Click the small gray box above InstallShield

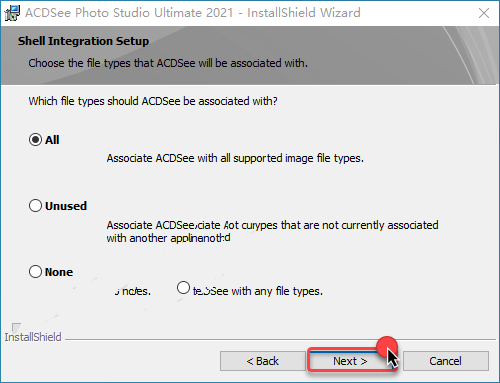tap(16, 327)
